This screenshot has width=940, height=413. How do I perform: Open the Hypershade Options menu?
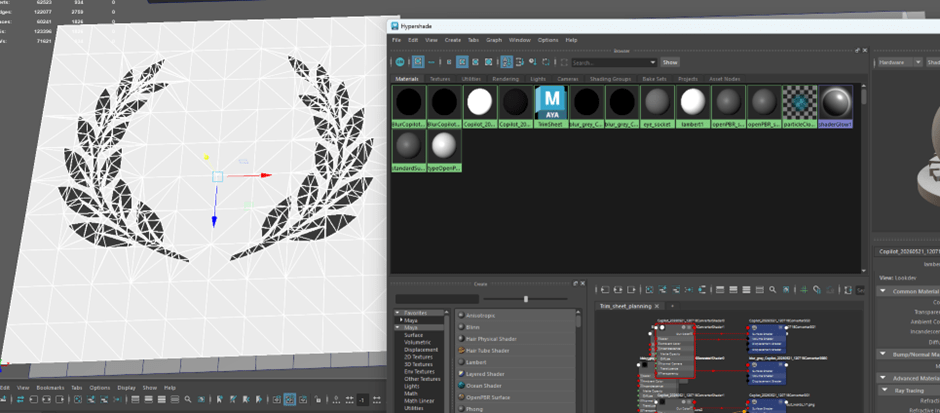coord(548,40)
